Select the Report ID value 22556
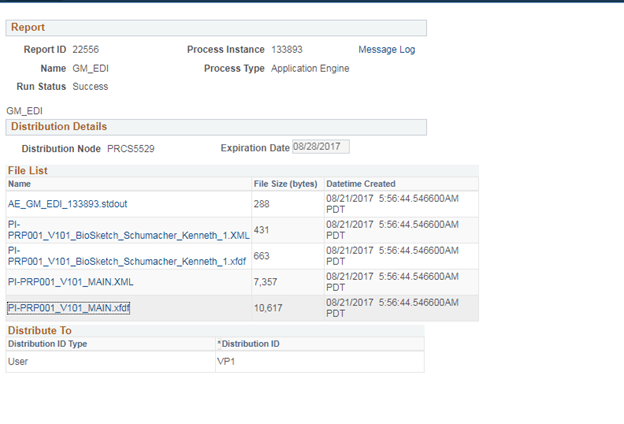 (x=86, y=50)
